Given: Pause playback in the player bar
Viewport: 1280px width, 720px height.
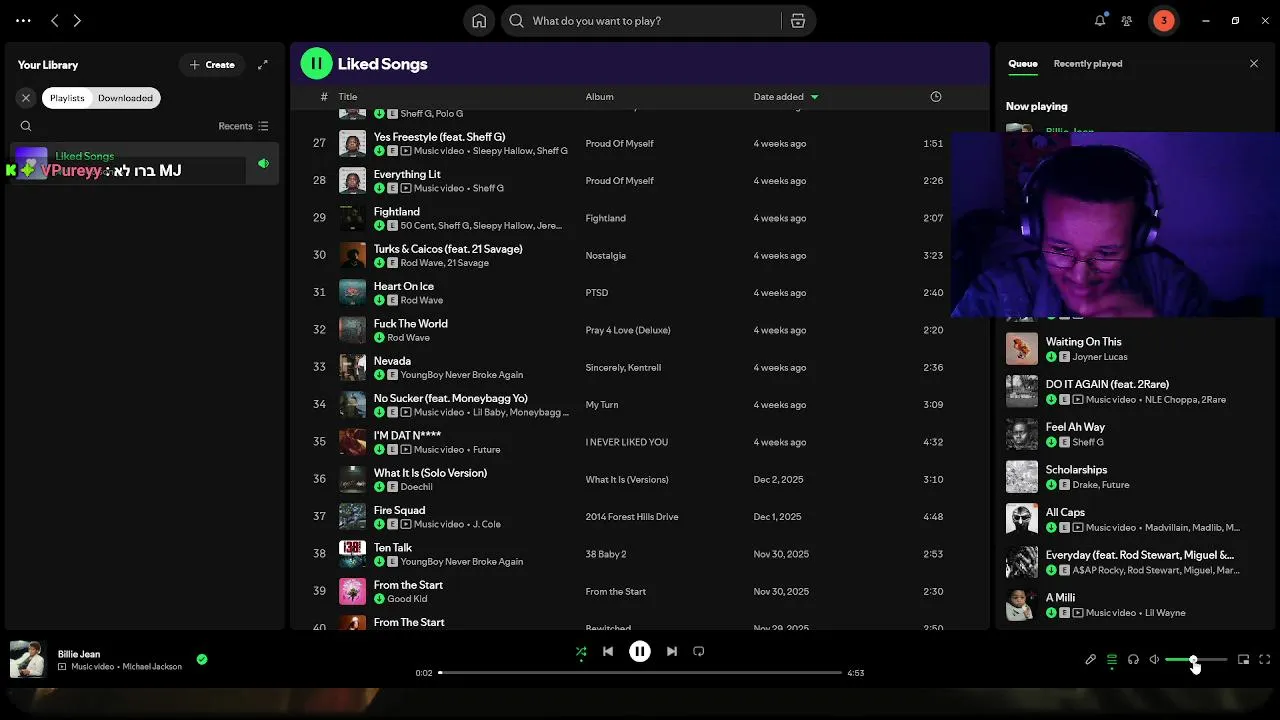Looking at the screenshot, I should tap(640, 652).
